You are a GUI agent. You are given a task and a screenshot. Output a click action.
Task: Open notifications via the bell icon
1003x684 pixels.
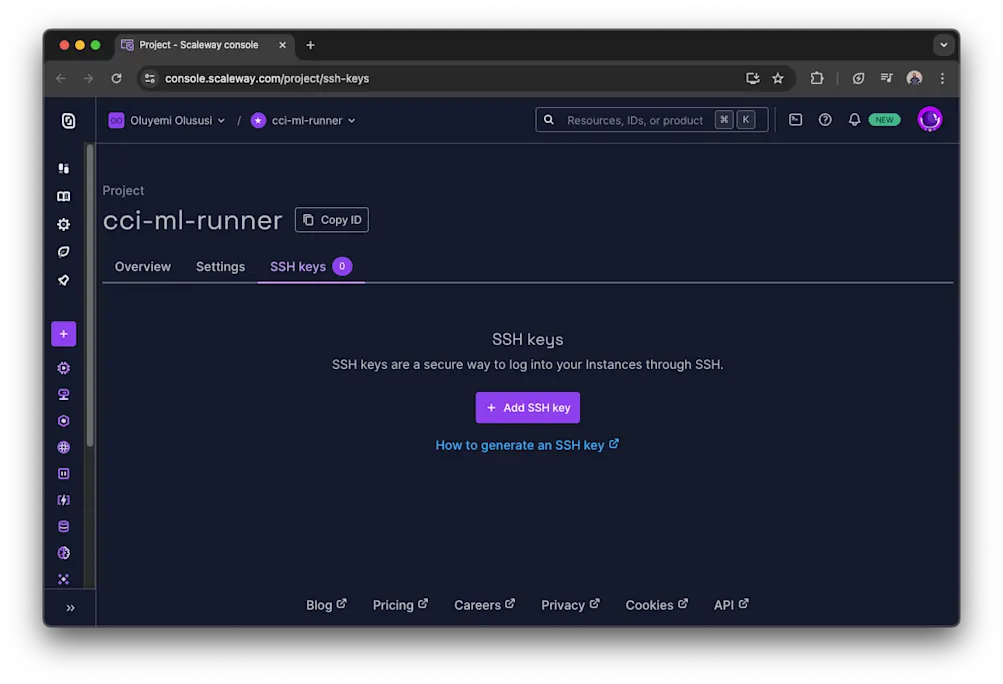click(x=854, y=119)
